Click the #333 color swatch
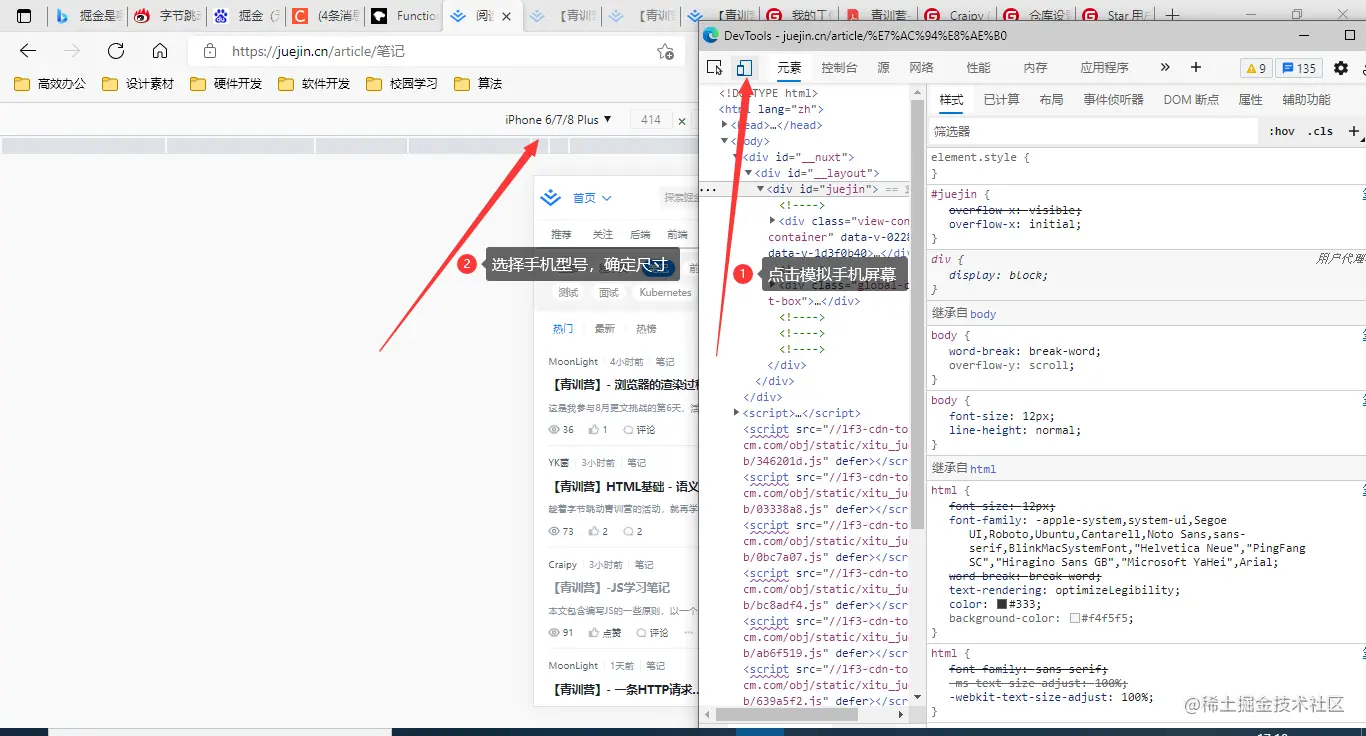 click(x=1001, y=604)
